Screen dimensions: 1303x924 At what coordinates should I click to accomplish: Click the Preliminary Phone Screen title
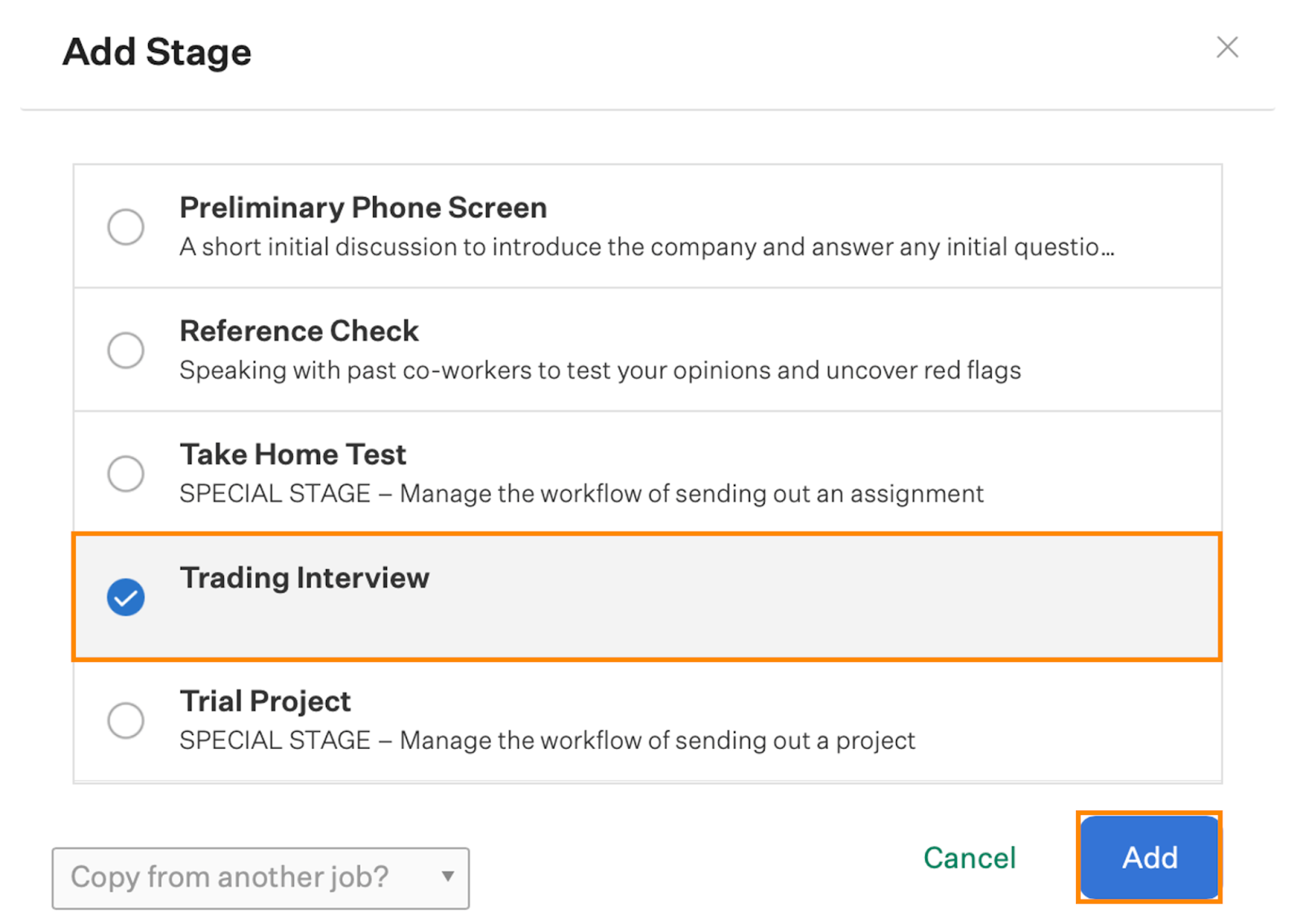coord(362,208)
